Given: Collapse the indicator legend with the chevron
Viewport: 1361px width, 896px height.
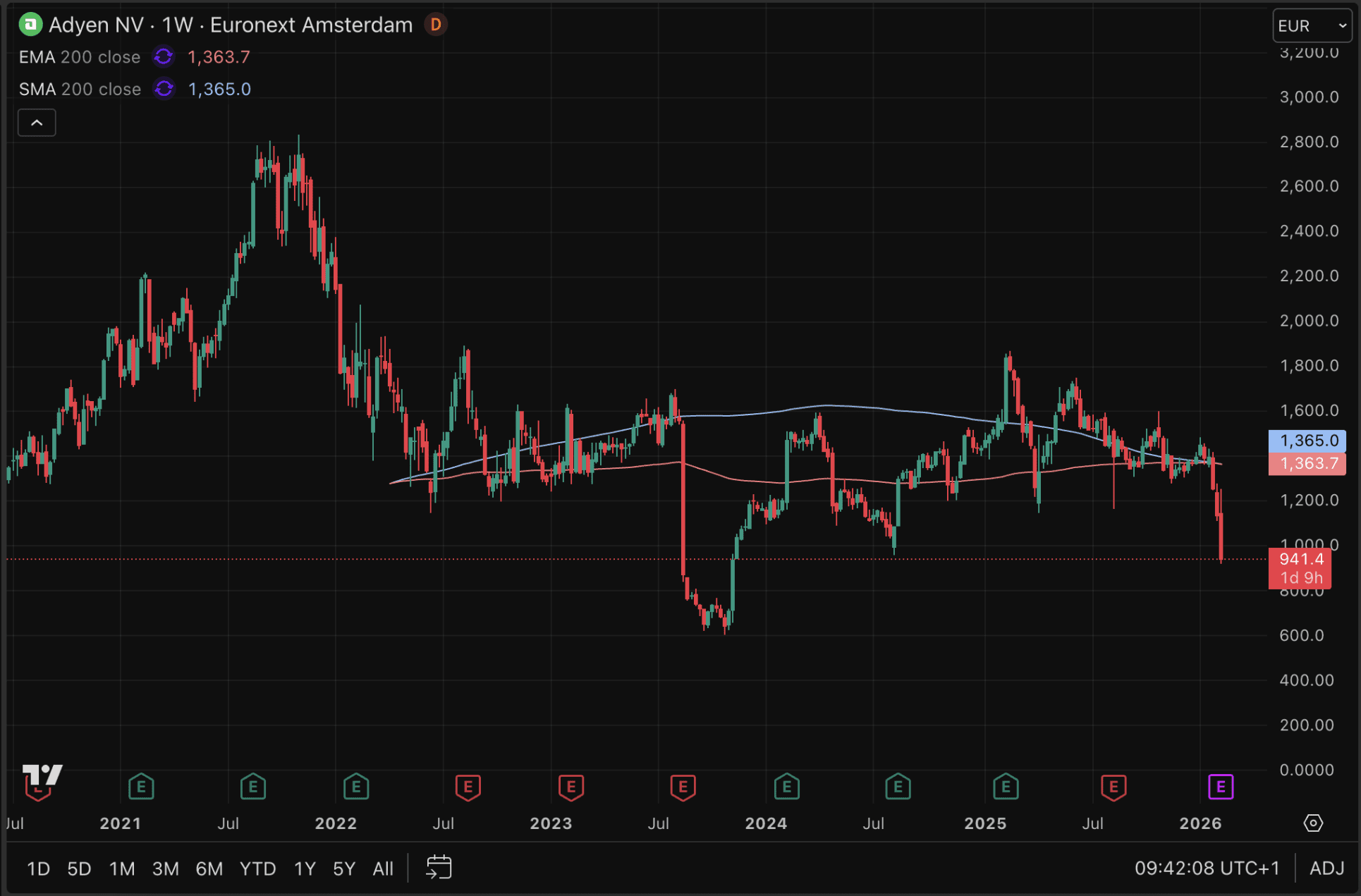Looking at the screenshot, I should tap(37, 123).
